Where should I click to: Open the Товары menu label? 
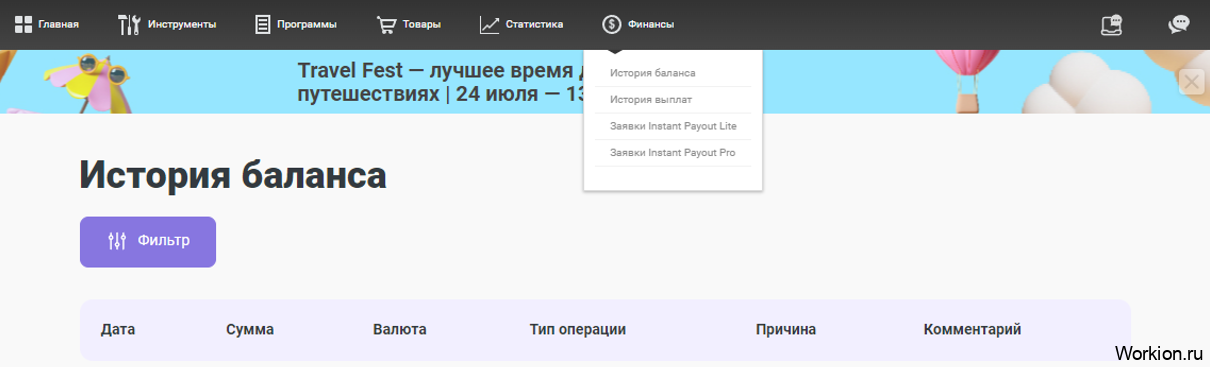point(422,24)
